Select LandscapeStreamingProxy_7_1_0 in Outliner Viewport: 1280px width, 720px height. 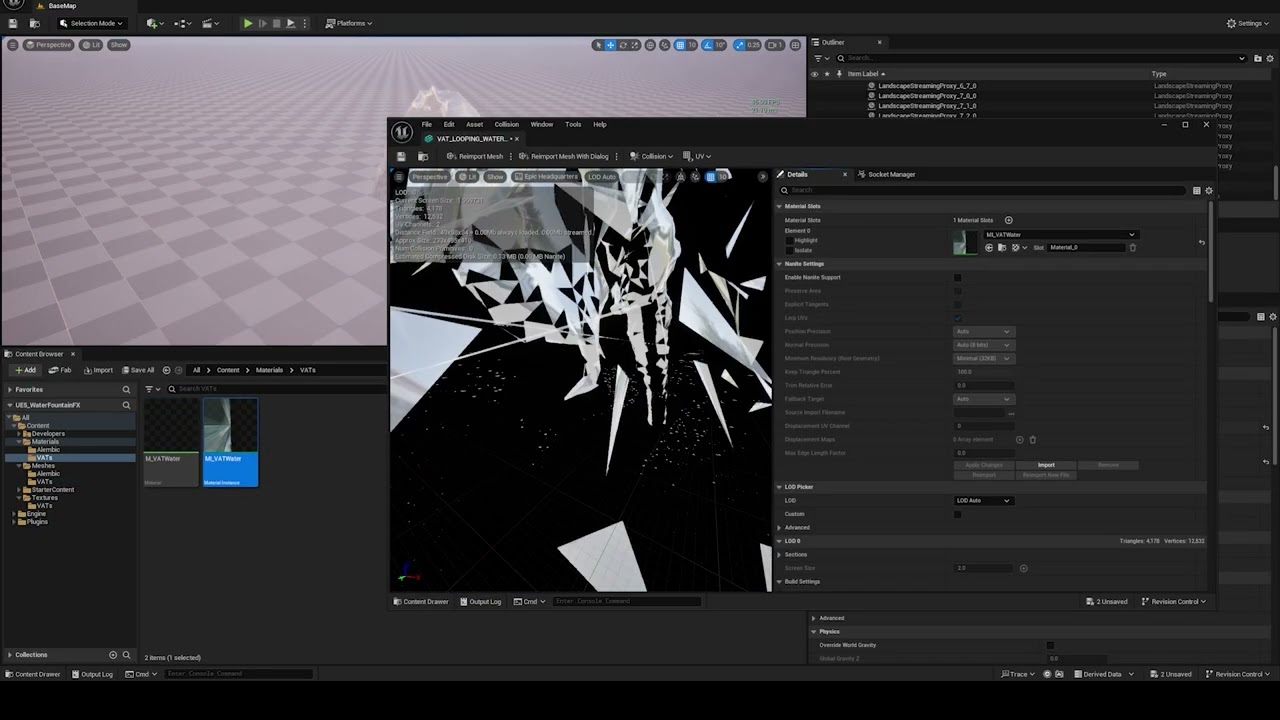click(x=927, y=106)
